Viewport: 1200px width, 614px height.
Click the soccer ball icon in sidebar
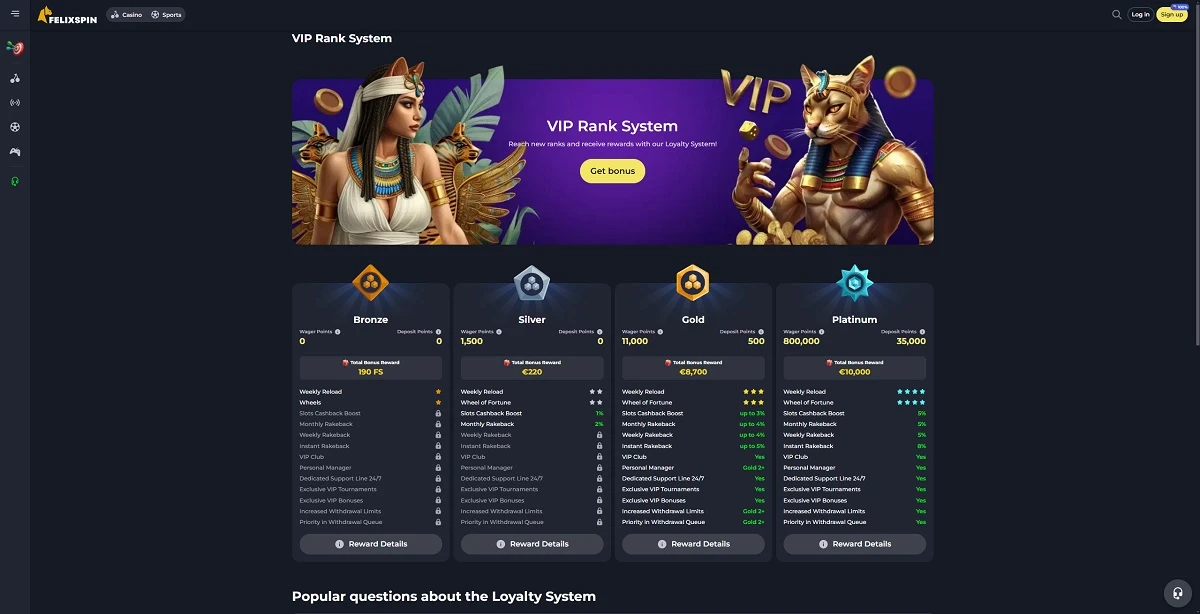[x=15, y=127]
